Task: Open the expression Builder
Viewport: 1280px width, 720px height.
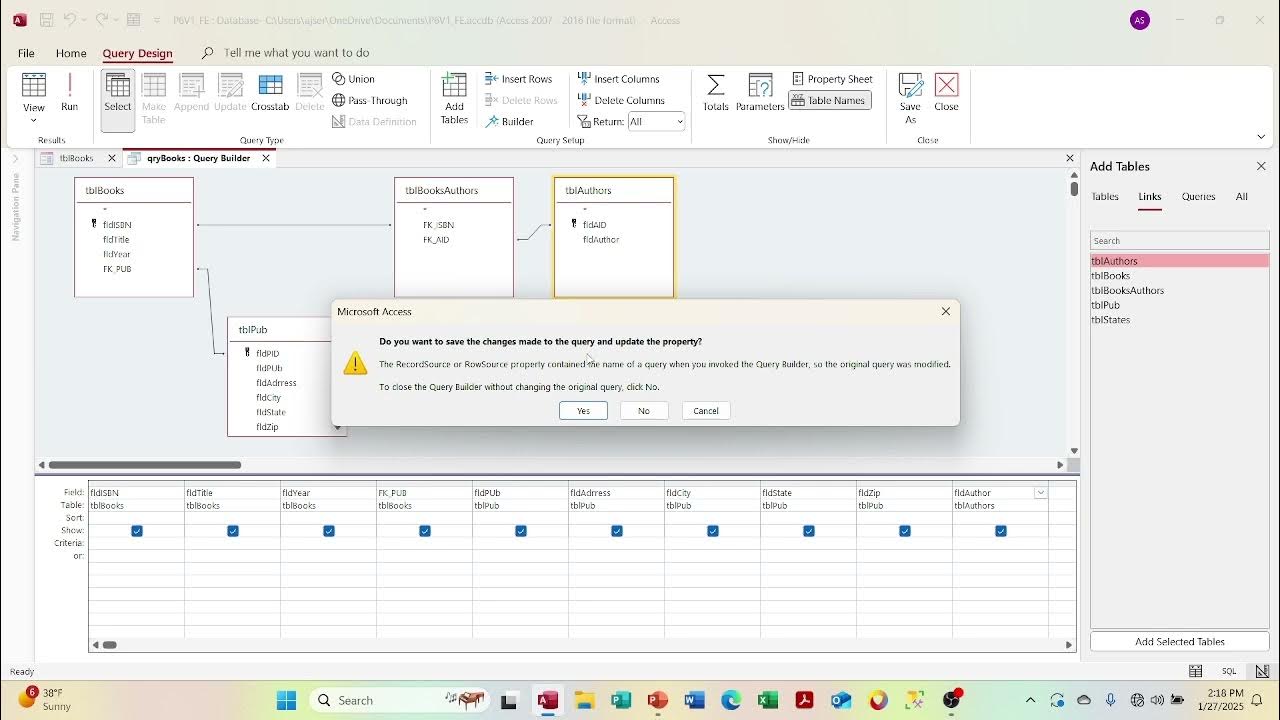Action: pyautogui.click(x=510, y=122)
